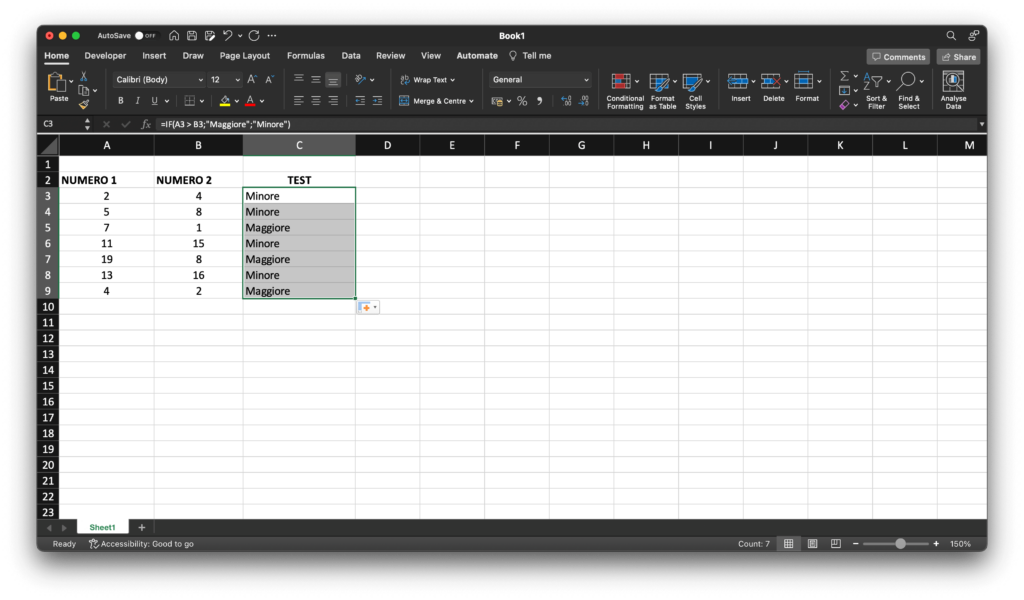
Task: Toggle the AutoSave switch
Action: (x=145, y=36)
